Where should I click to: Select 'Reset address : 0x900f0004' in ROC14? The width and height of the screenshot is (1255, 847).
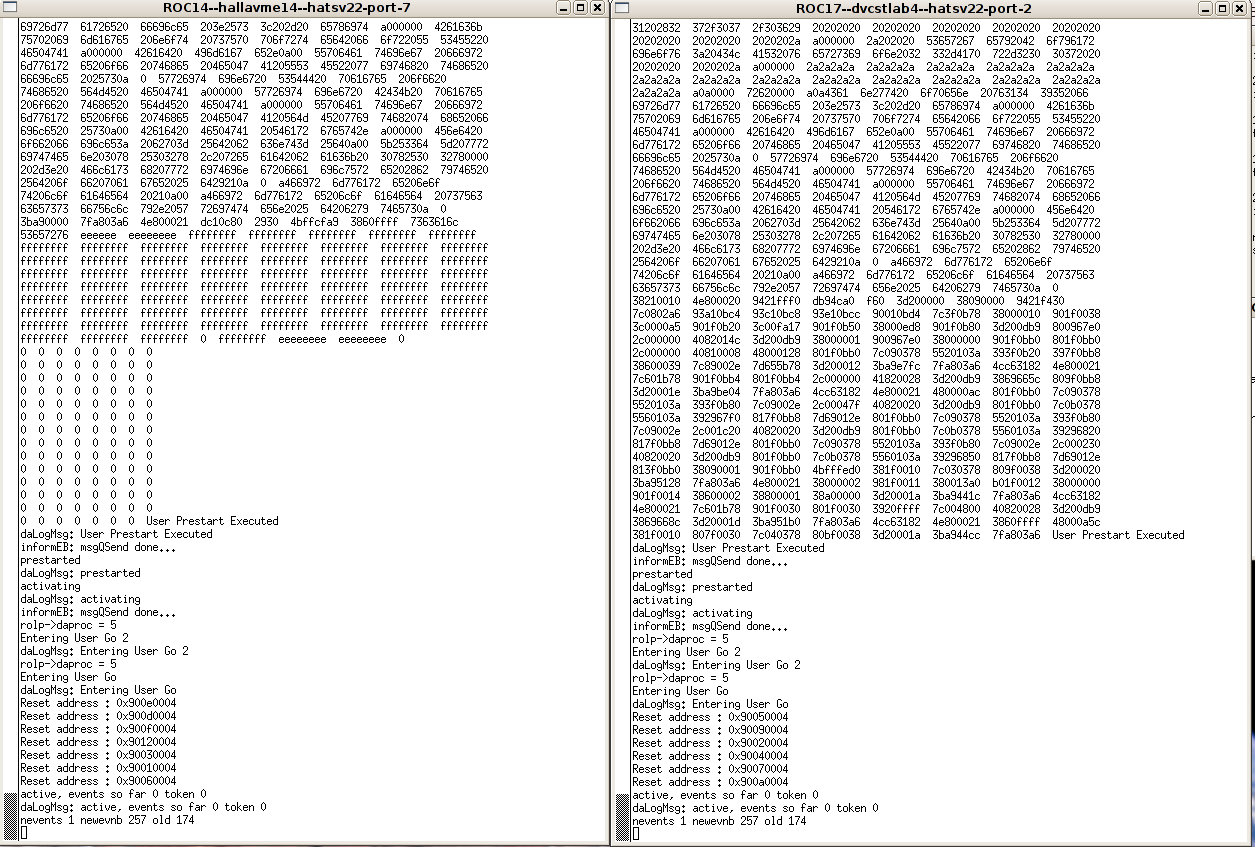(x=98, y=729)
